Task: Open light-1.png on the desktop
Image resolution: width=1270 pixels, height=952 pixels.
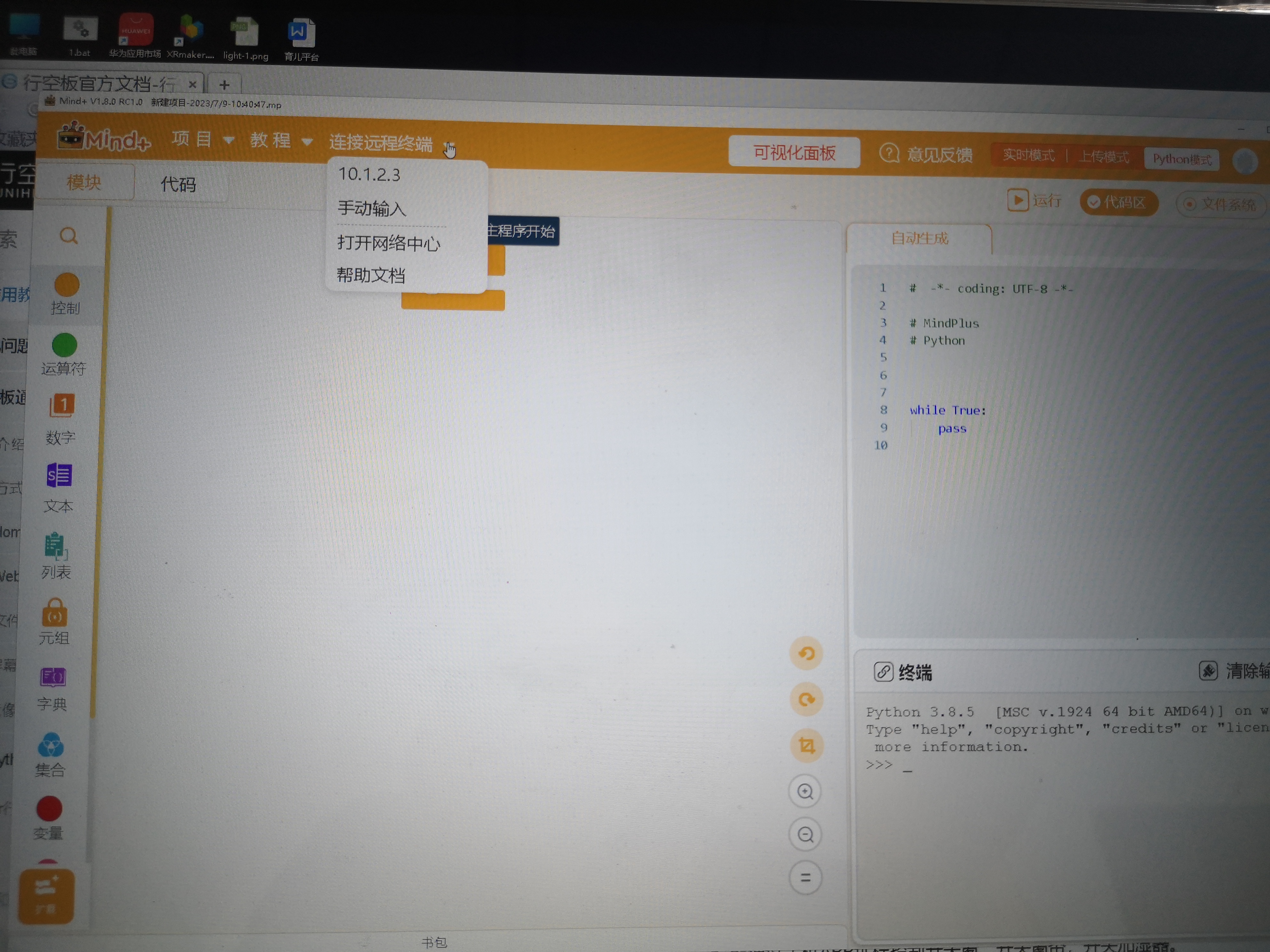Action: 245,40
